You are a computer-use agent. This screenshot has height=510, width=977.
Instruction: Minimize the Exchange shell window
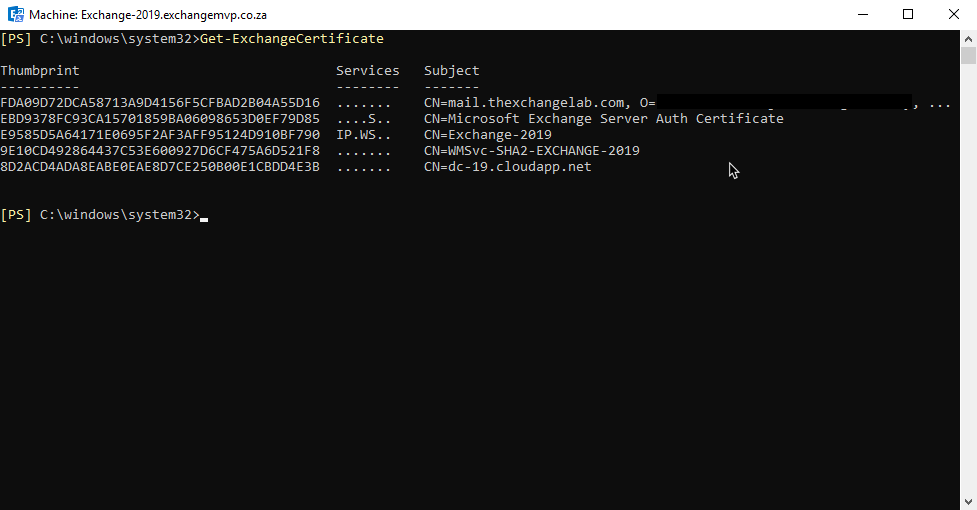coord(863,14)
